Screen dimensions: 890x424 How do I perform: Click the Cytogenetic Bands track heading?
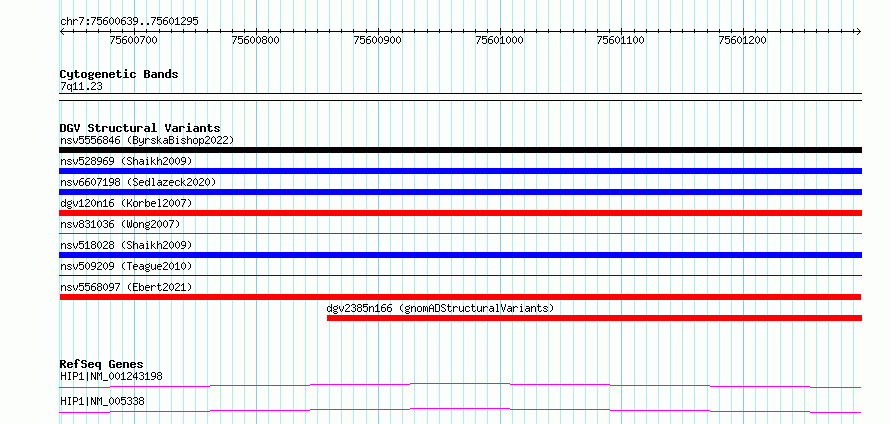click(x=119, y=74)
